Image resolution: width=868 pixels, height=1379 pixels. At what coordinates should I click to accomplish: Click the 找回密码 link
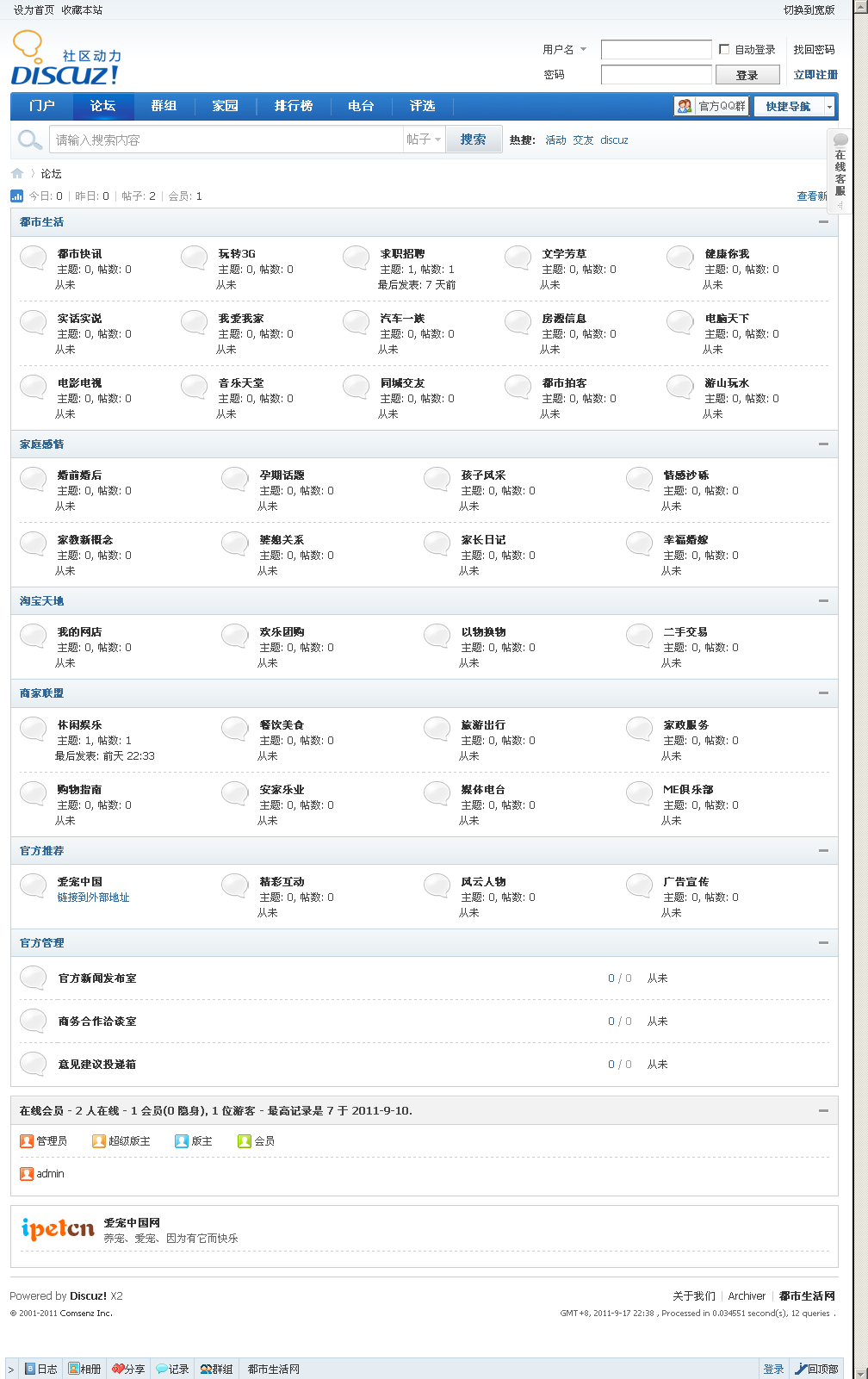pos(814,49)
